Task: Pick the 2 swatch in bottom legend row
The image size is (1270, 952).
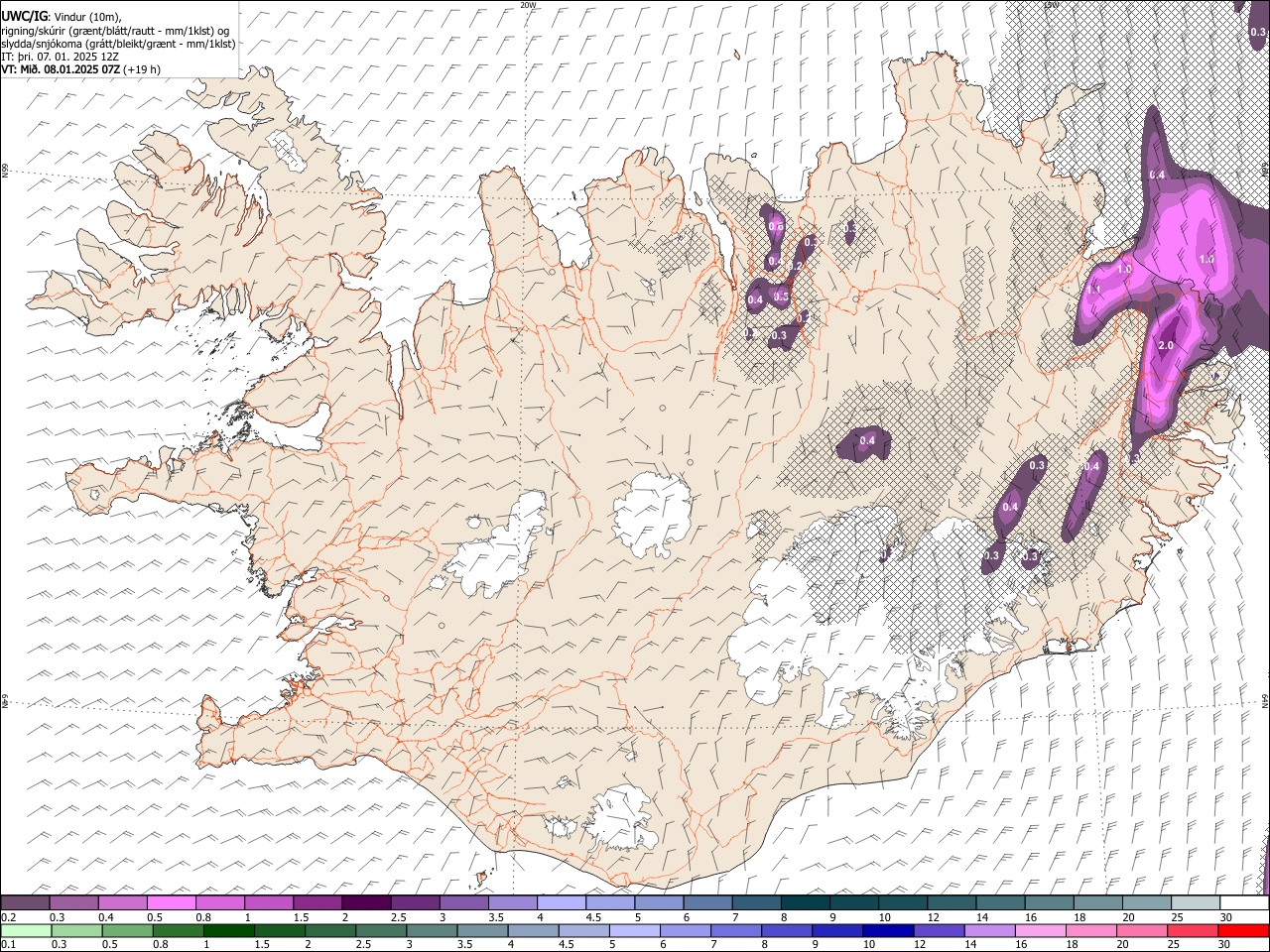Action: 330,930
